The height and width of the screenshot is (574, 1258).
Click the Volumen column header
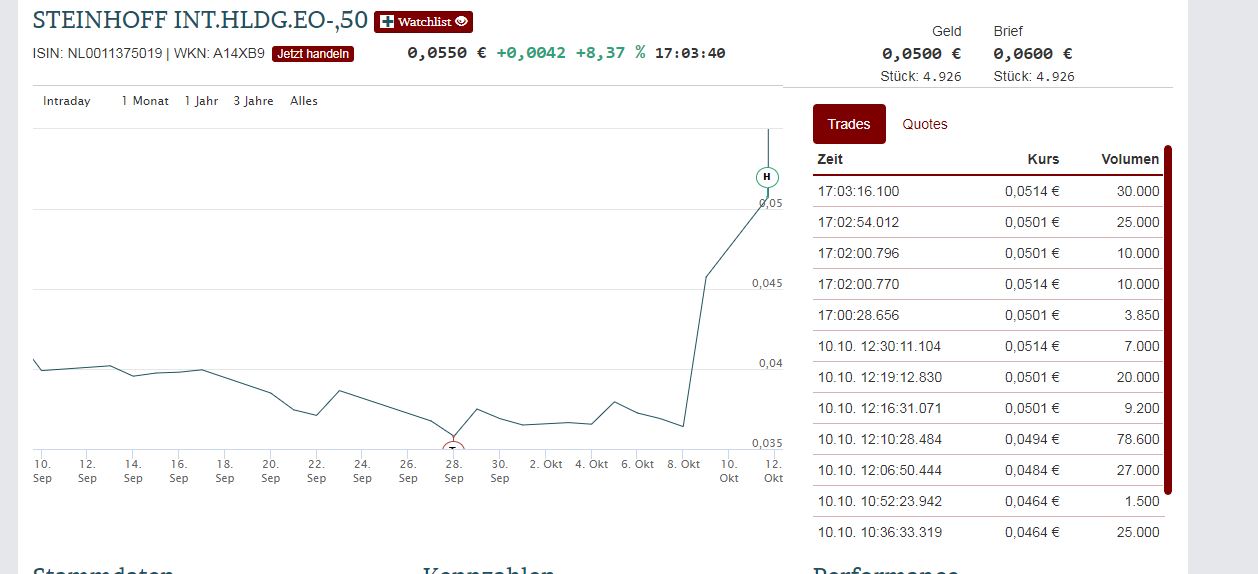click(1130, 159)
